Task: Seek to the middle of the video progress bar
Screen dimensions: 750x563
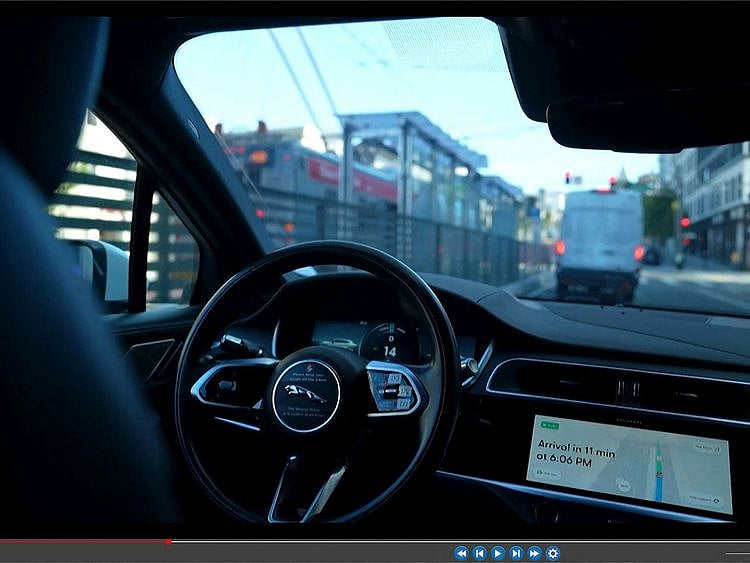Action: (x=375, y=541)
